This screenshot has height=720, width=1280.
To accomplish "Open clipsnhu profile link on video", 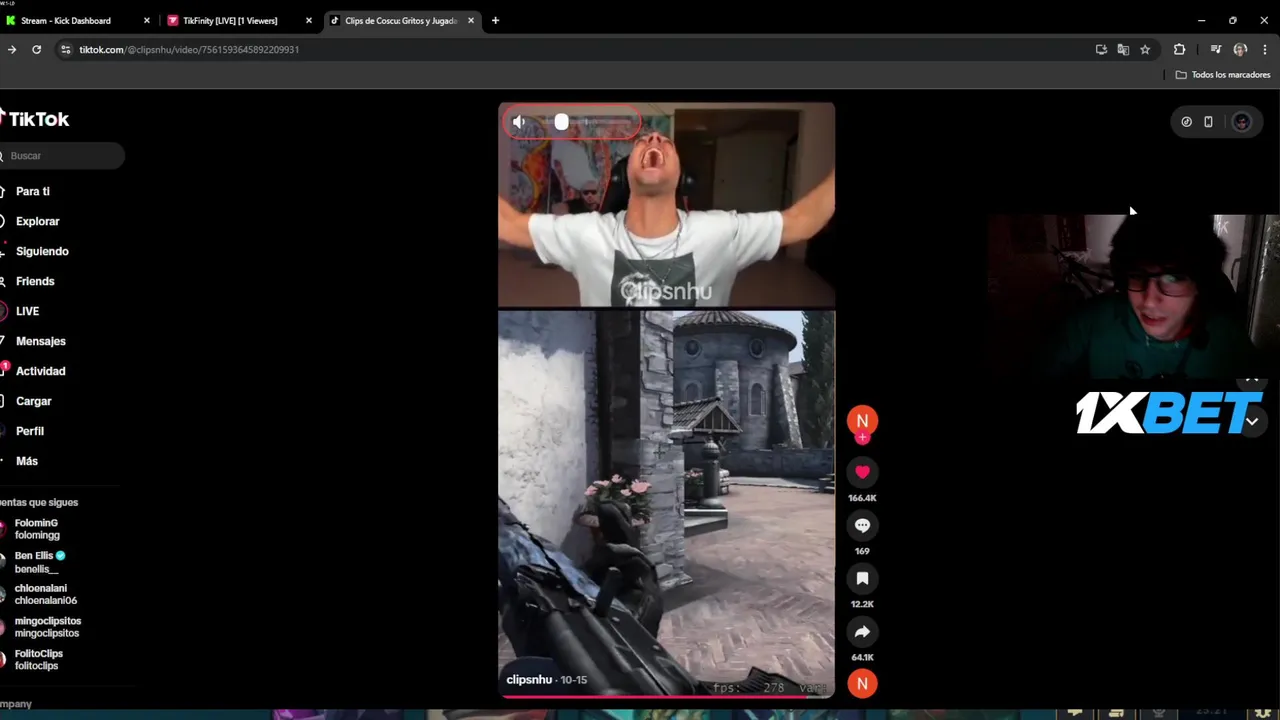I will point(529,680).
